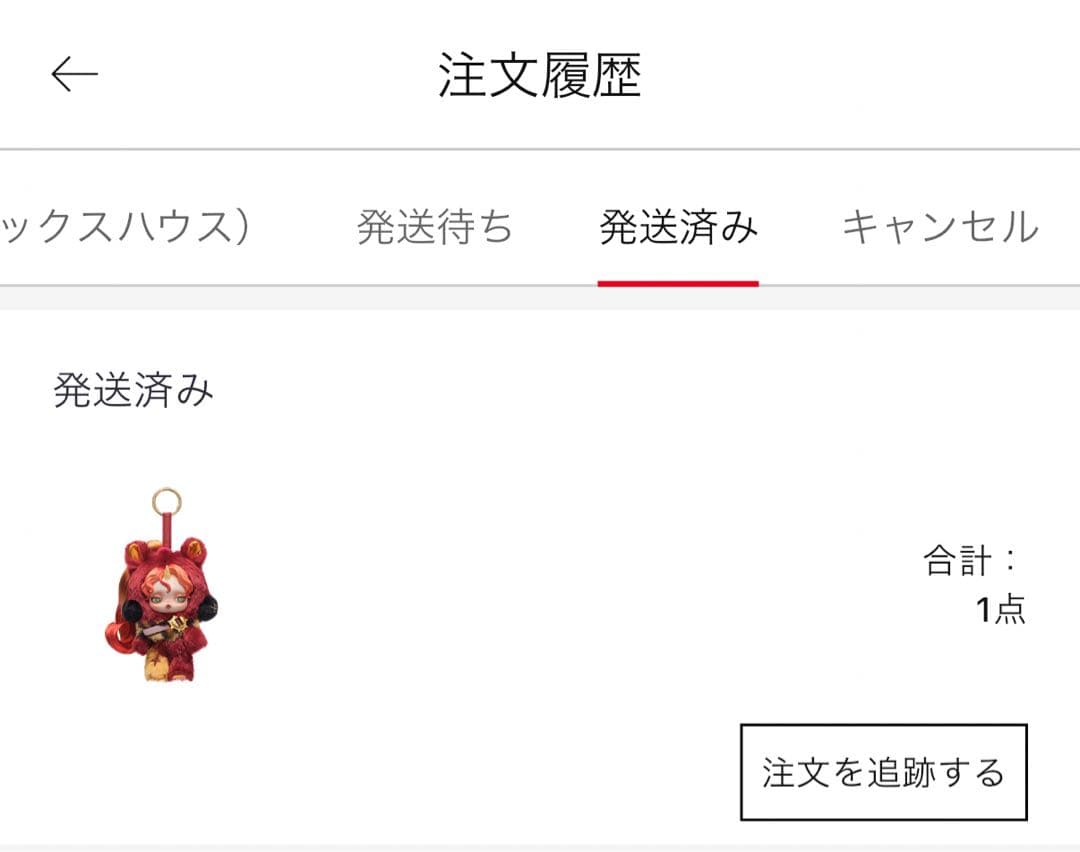Go back using the left arrow icon
Viewport: 1080px width, 852px height.
pyautogui.click(x=74, y=74)
